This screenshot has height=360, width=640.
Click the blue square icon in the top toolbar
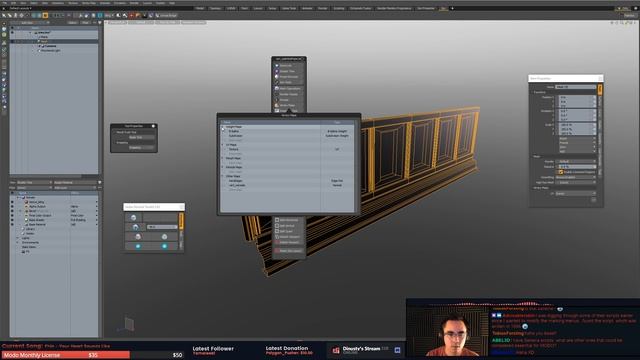pos(100,16)
